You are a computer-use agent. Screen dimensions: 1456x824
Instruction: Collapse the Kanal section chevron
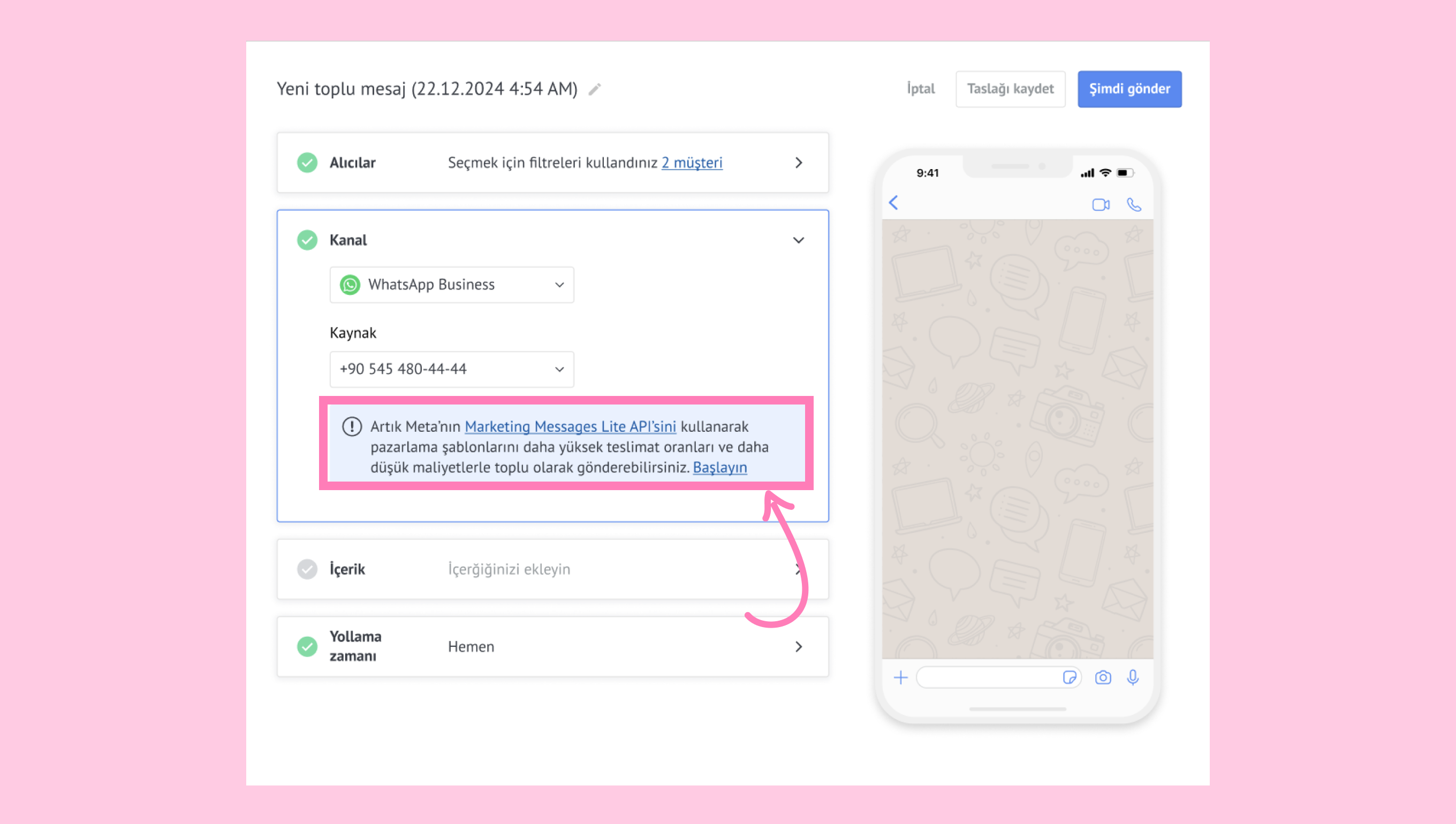799,240
